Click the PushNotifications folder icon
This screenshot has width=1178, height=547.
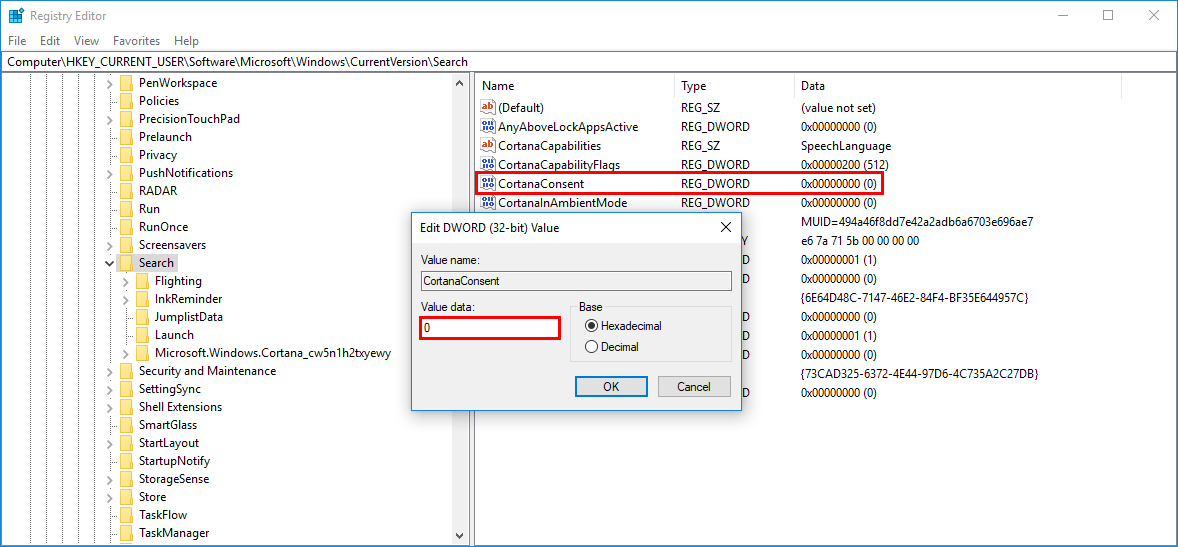pyautogui.click(x=126, y=173)
